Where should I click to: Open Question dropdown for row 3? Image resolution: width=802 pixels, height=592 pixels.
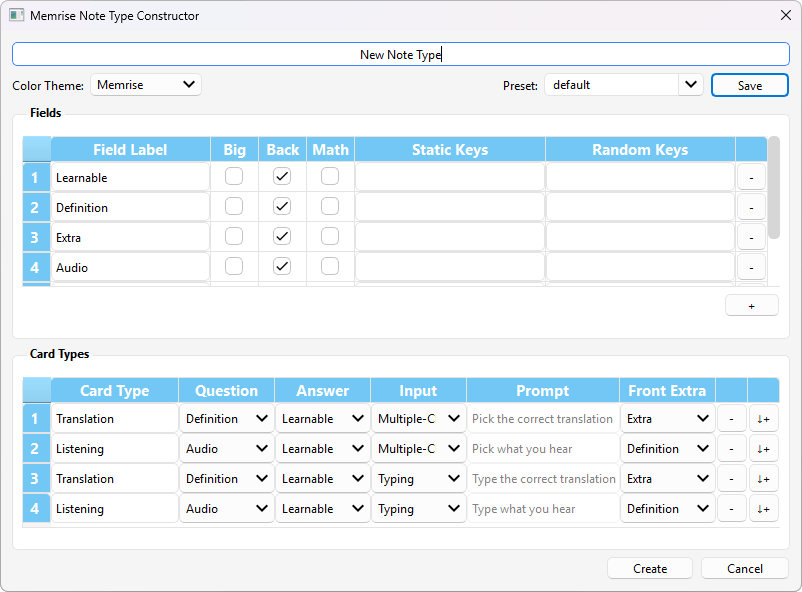coord(227,478)
